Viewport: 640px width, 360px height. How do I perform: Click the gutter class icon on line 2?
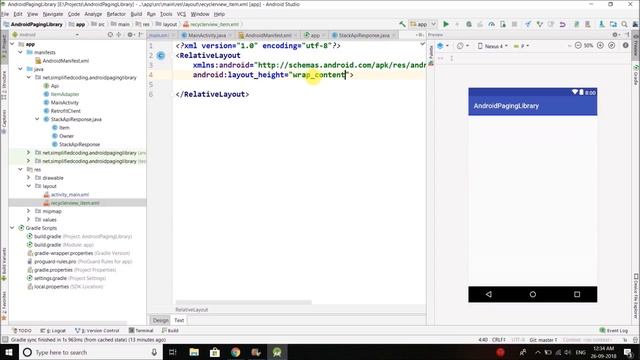[161, 56]
